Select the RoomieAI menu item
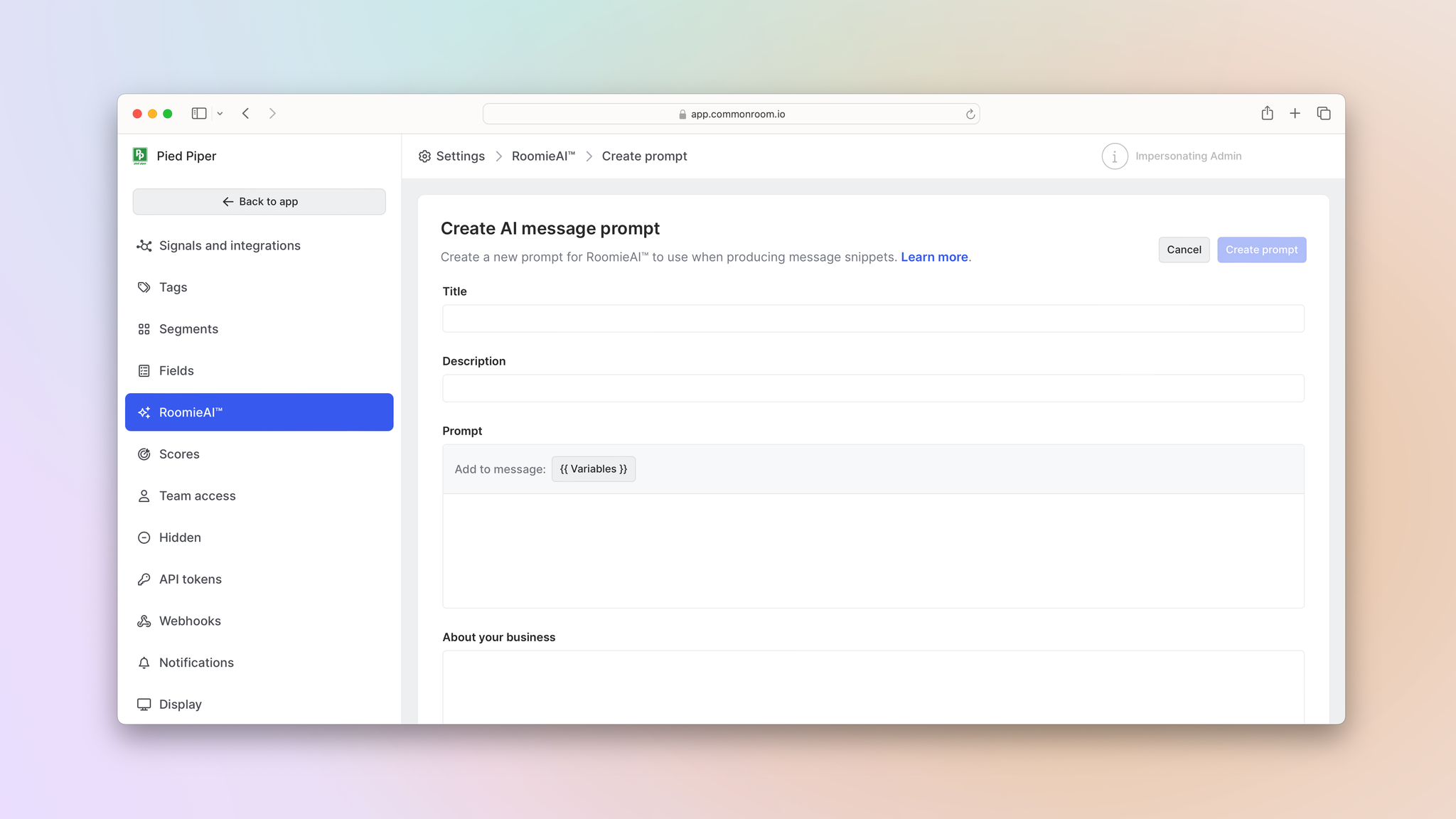This screenshot has width=1456, height=819. (x=259, y=412)
